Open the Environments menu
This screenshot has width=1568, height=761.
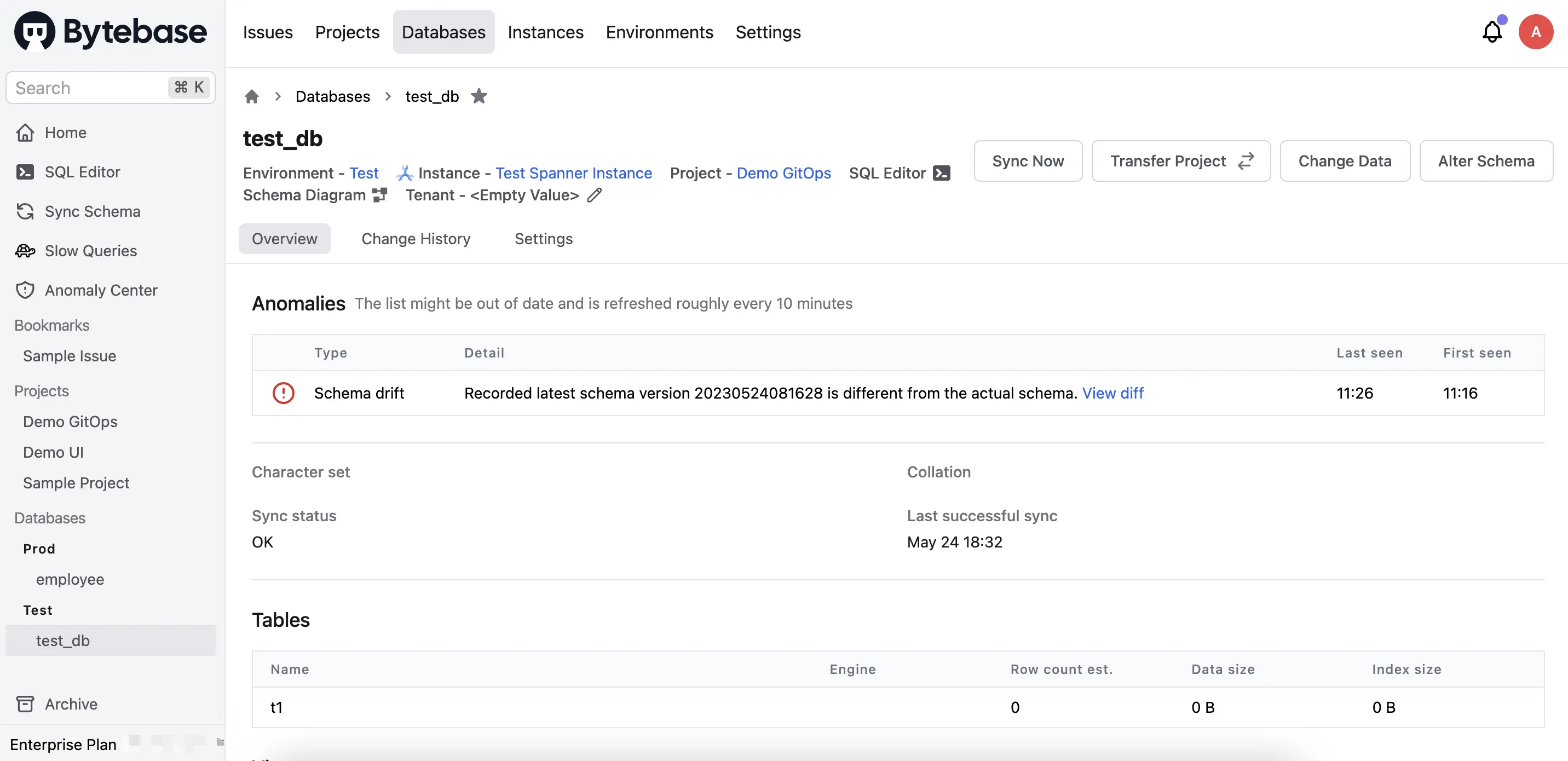[659, 32]
